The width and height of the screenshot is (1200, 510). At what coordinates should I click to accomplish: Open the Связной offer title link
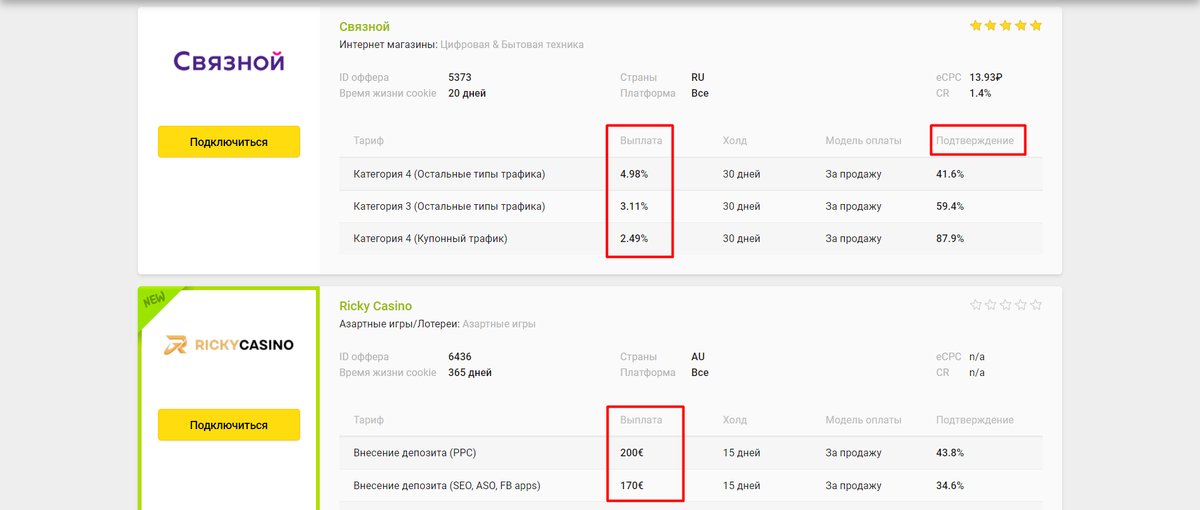coord(364,26)
